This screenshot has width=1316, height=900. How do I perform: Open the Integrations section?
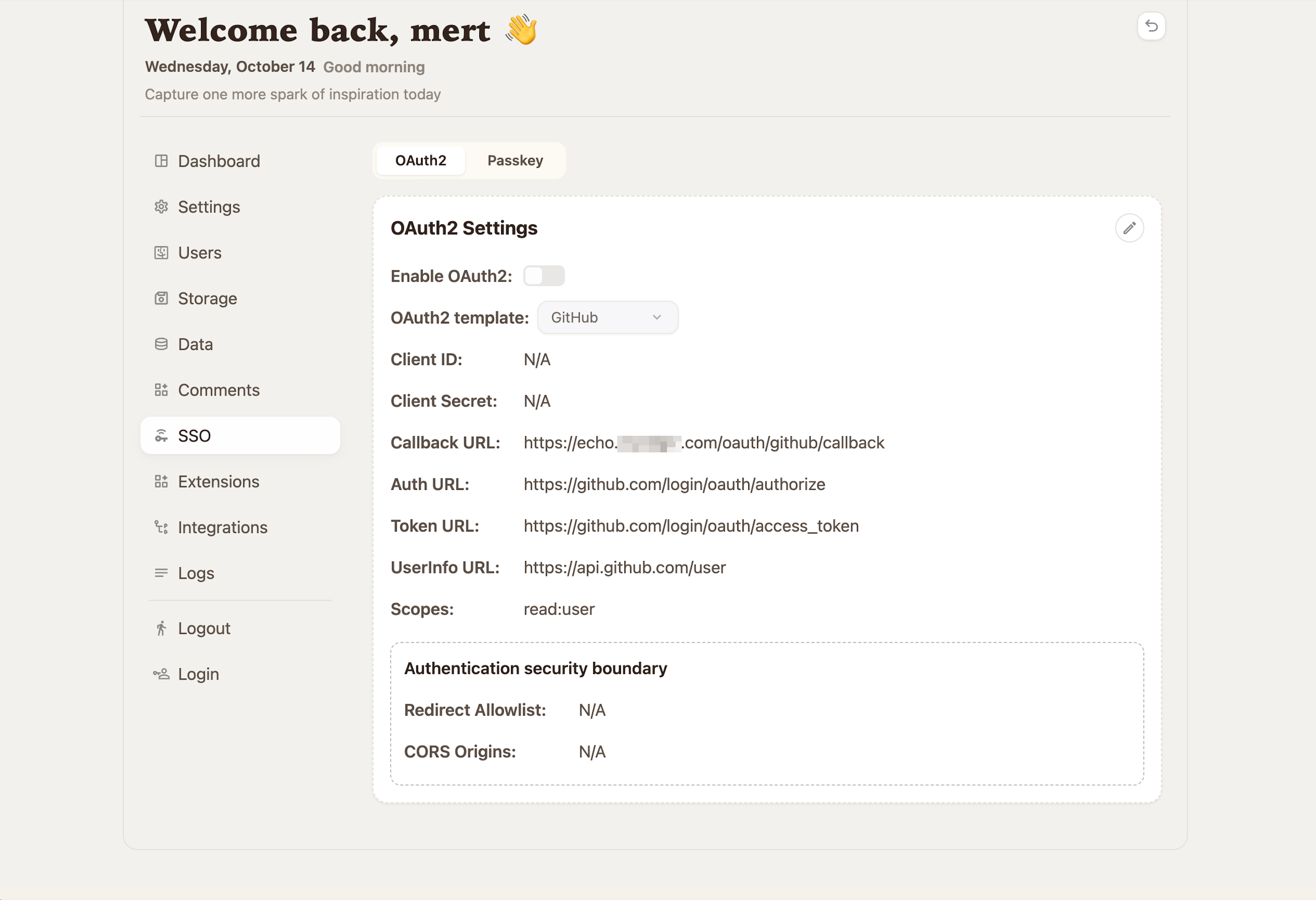240,527
